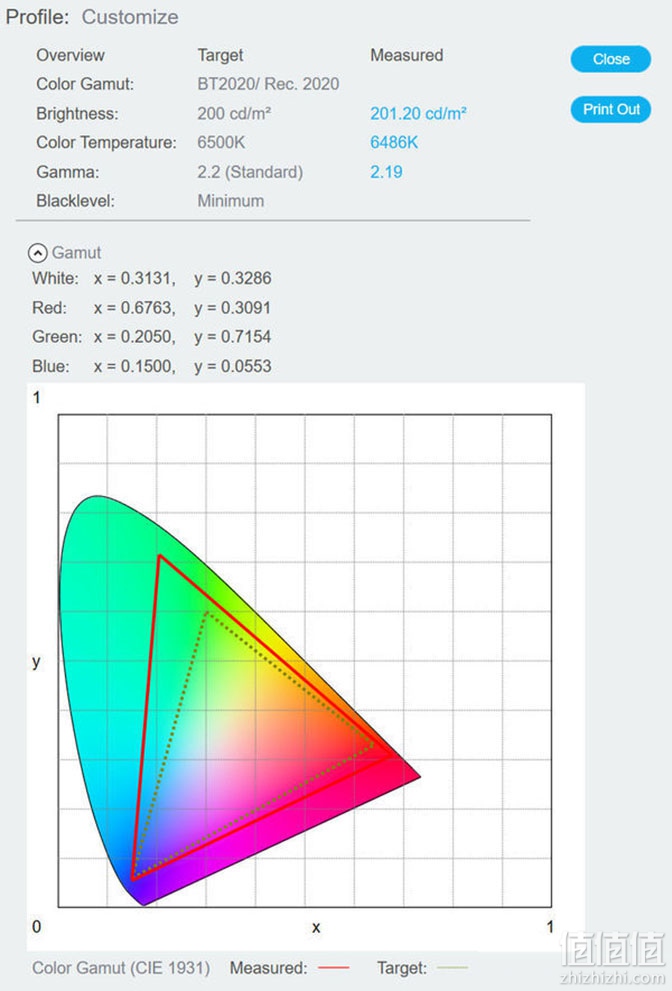Click the Blacklevel: row label
The height and width of the screenshot is (991, 672).
[75, 201]
